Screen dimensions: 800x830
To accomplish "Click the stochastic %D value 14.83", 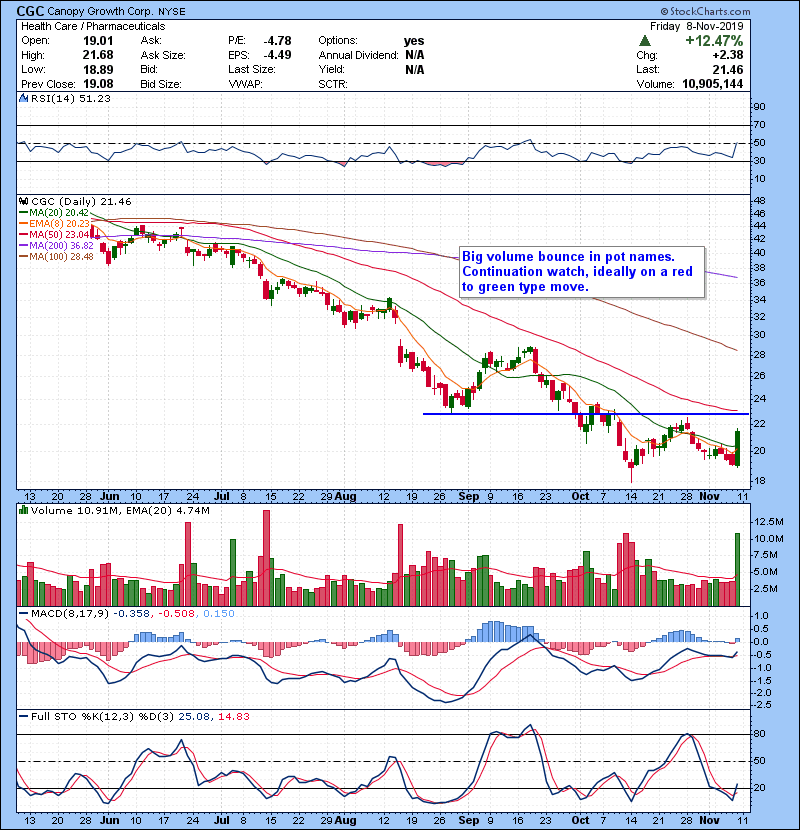I will pos(233,716).
